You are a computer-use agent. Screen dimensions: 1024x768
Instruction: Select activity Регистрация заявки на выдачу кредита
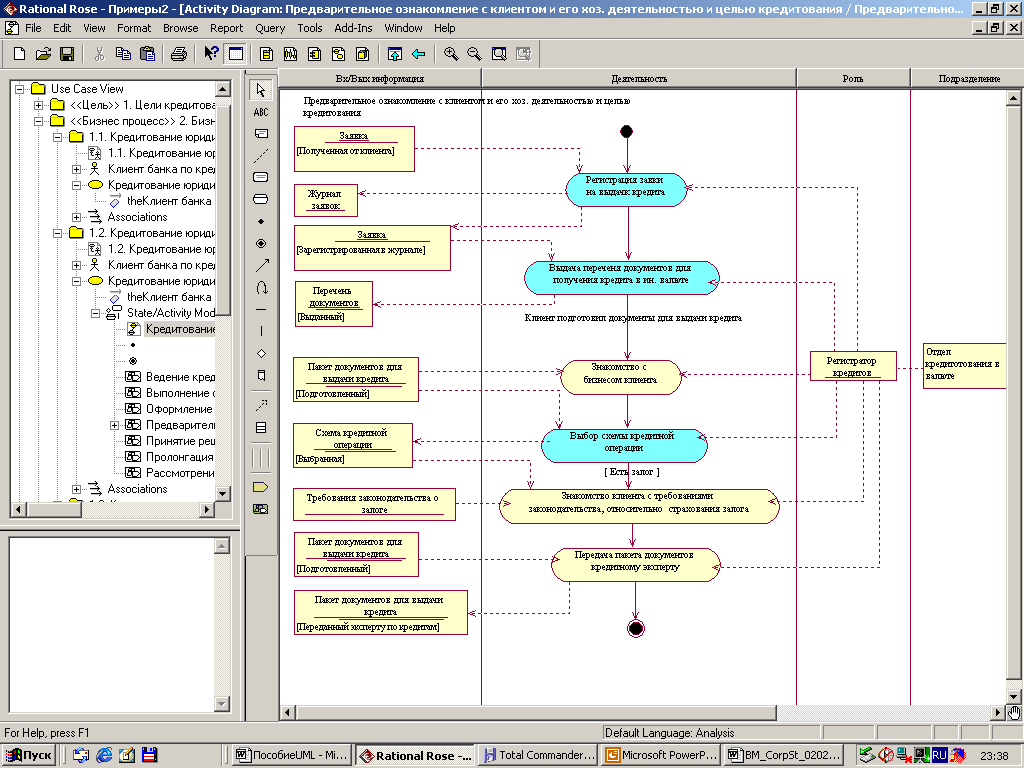tap(626, 189)
